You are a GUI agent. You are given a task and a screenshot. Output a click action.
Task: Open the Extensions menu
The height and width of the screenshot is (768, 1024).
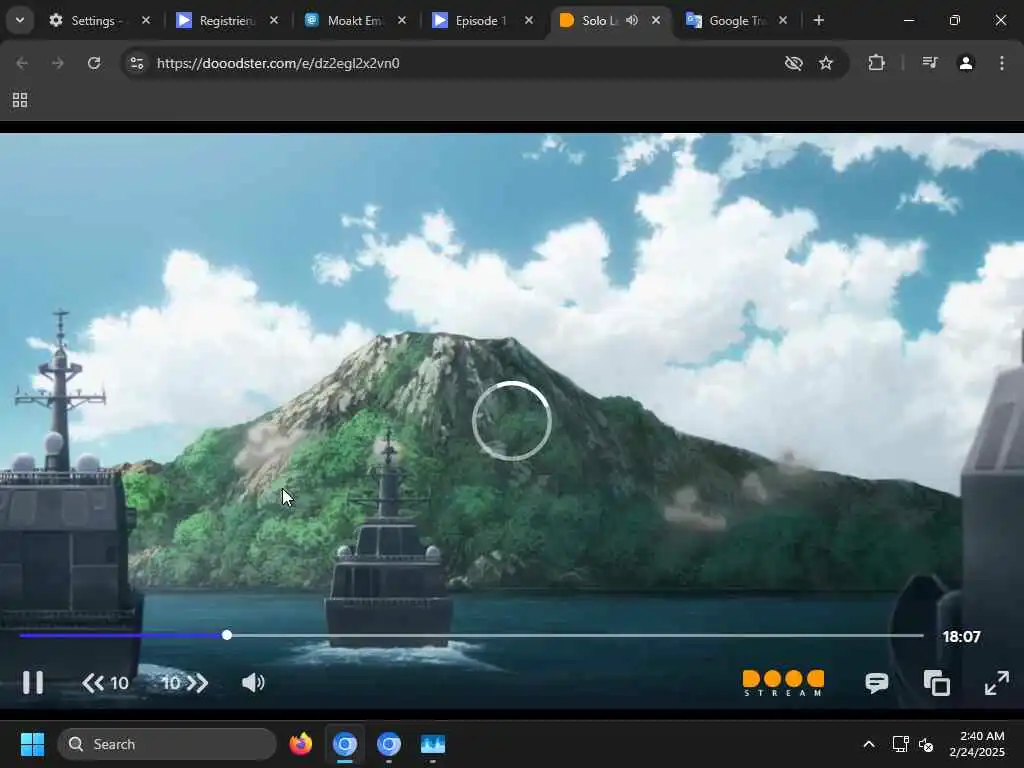[876, 63]
